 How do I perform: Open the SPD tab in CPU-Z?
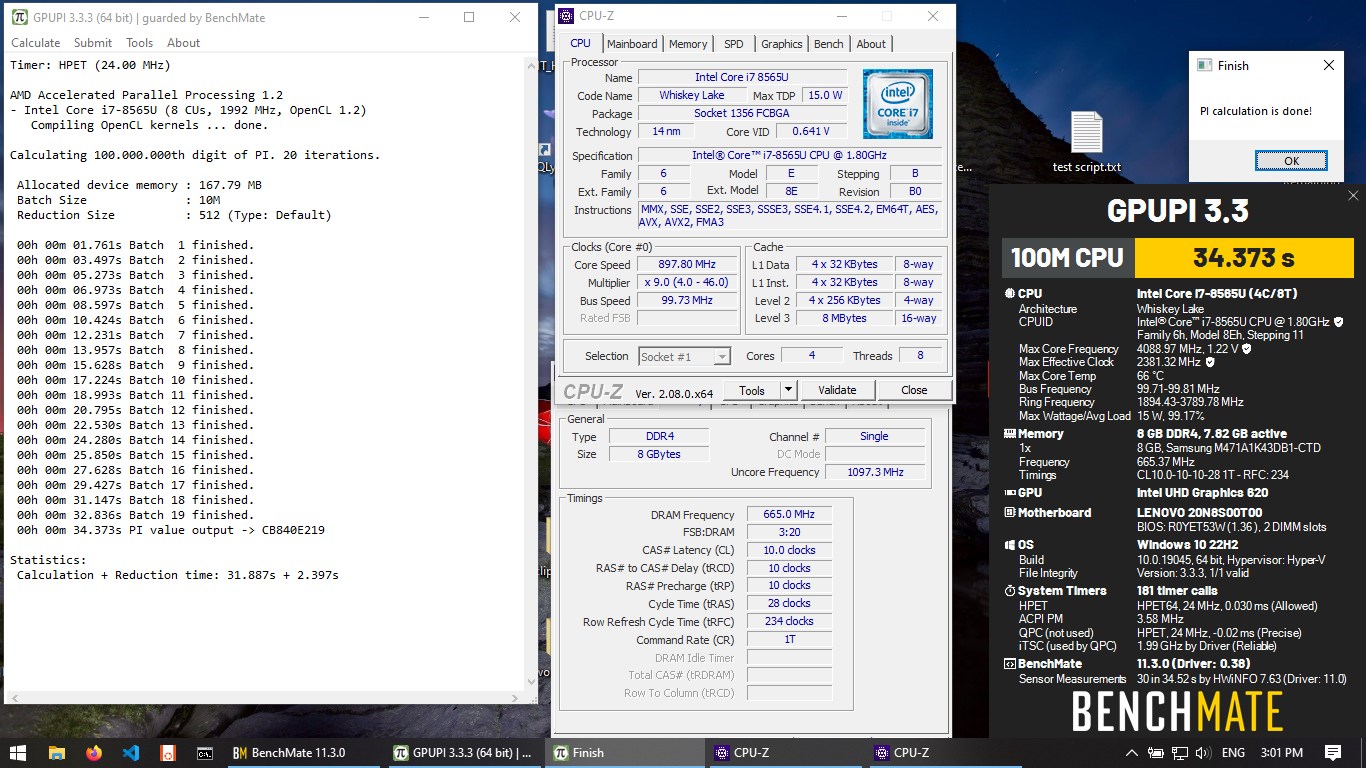[x=734, y=44]
